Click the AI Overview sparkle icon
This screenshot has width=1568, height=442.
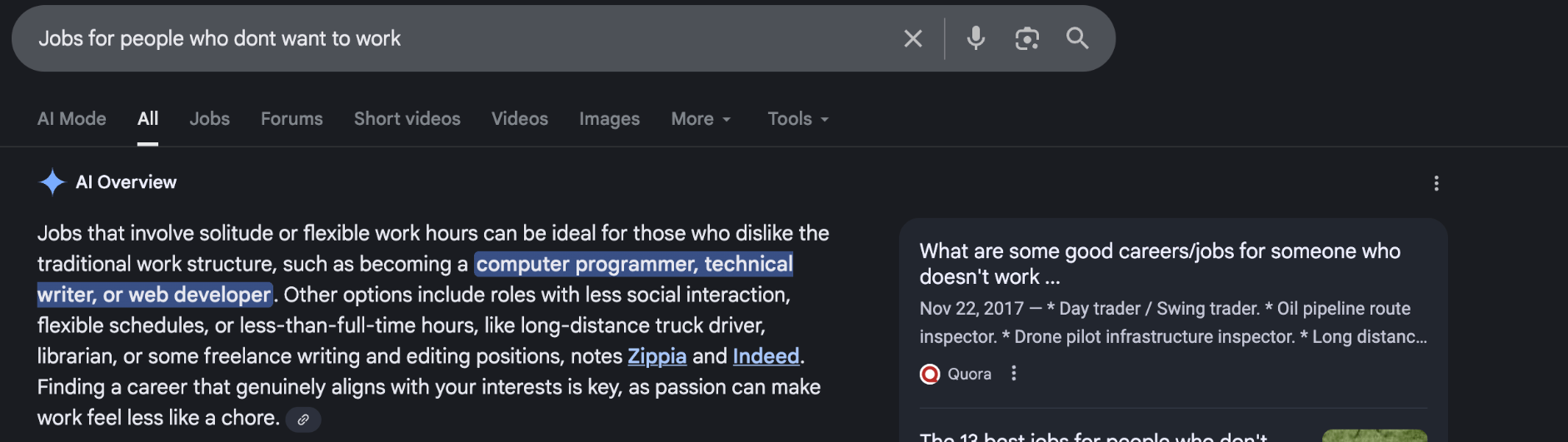(52, 181)
